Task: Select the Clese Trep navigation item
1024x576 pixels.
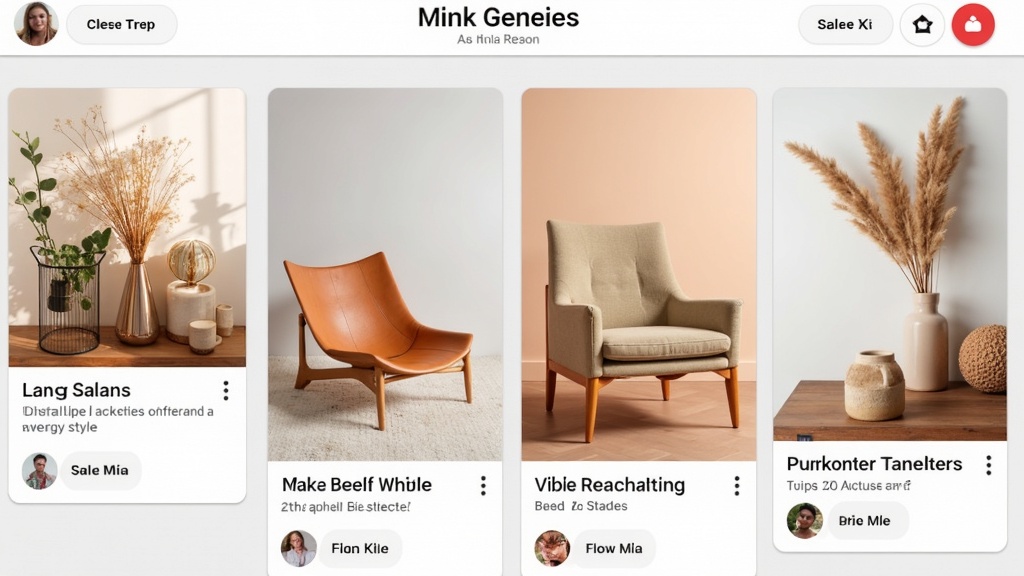Action: (121, 24)
